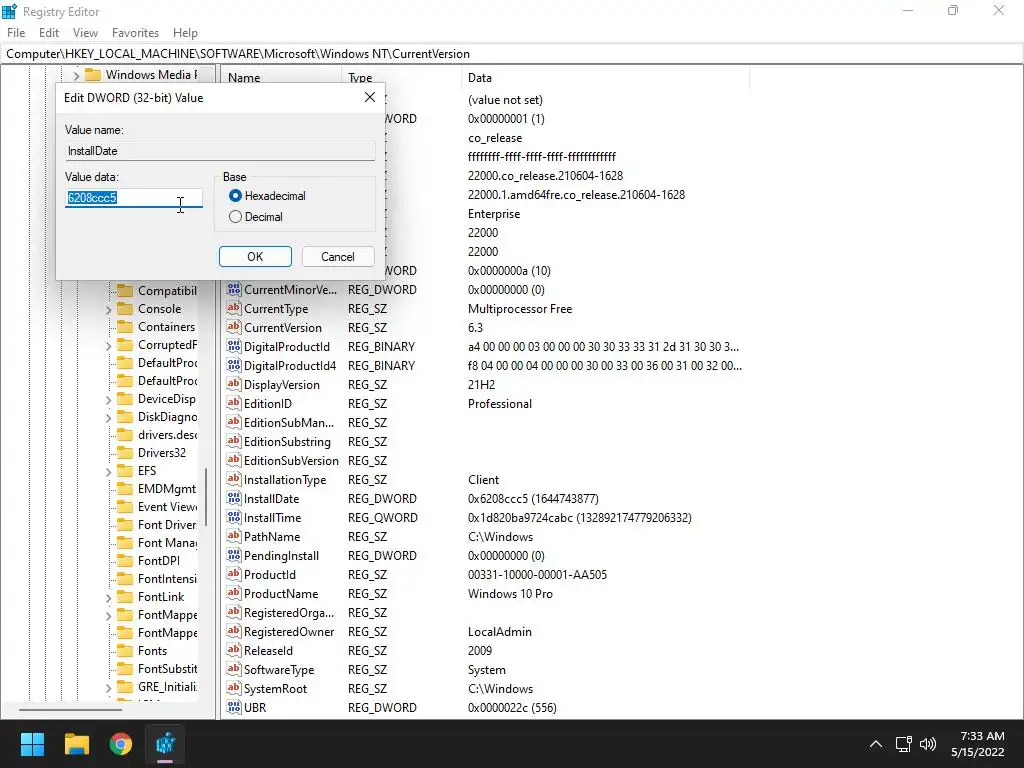
Task: Expand the FontLink key node
Action: [108, 598]
